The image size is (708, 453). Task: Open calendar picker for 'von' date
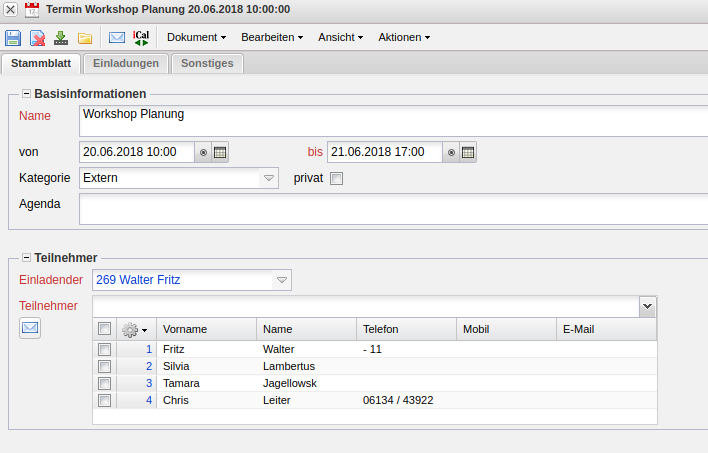click(x=220, y=152)
